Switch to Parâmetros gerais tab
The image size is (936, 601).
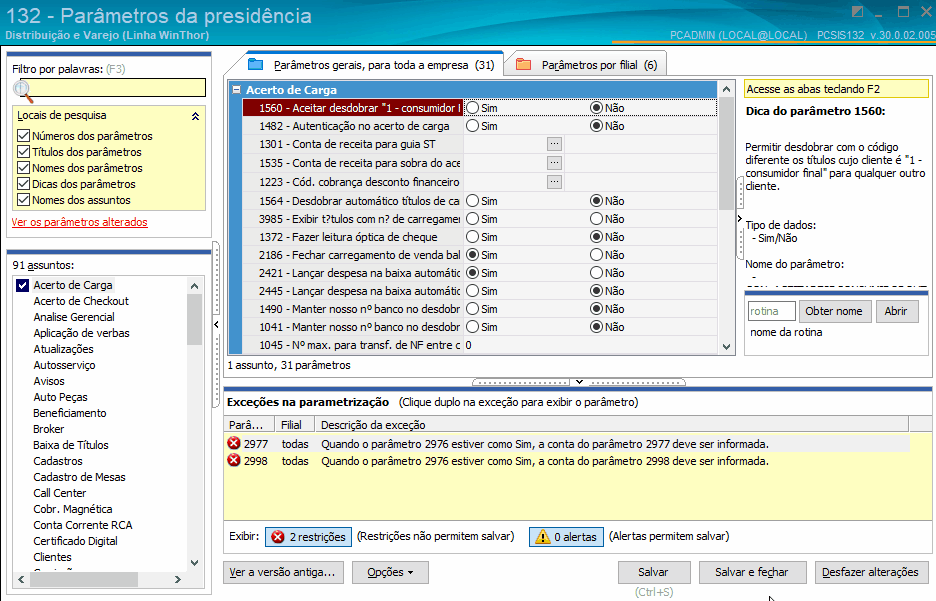pyautogui.click(x=374, y=64)
